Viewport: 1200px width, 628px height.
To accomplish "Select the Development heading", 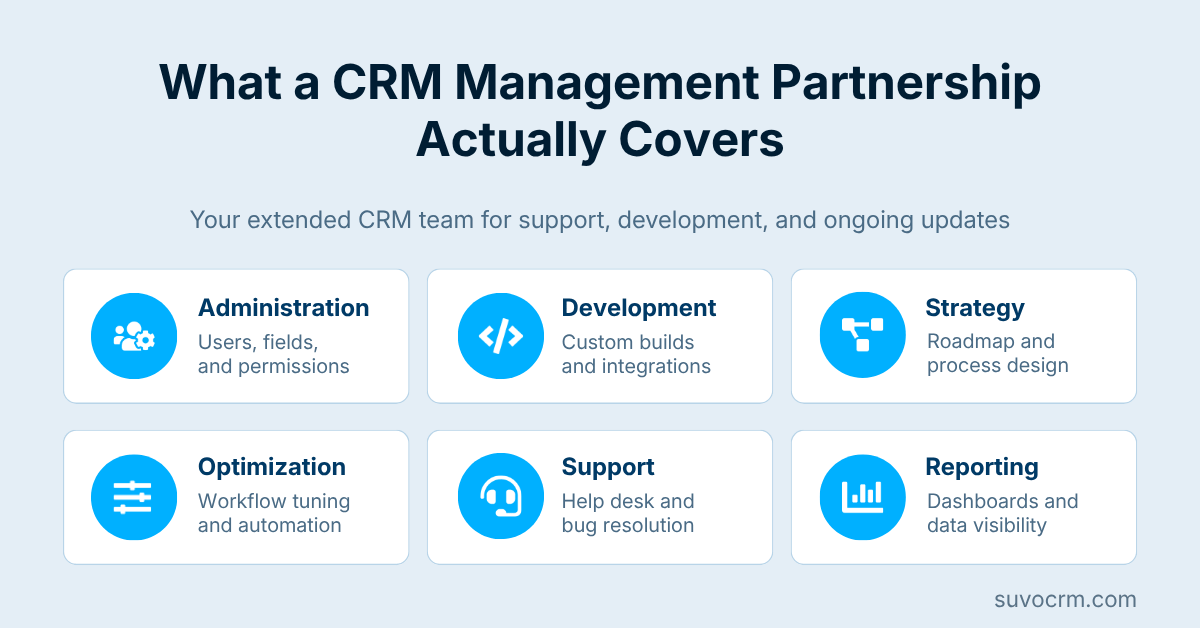I will [x=639, y=308].
